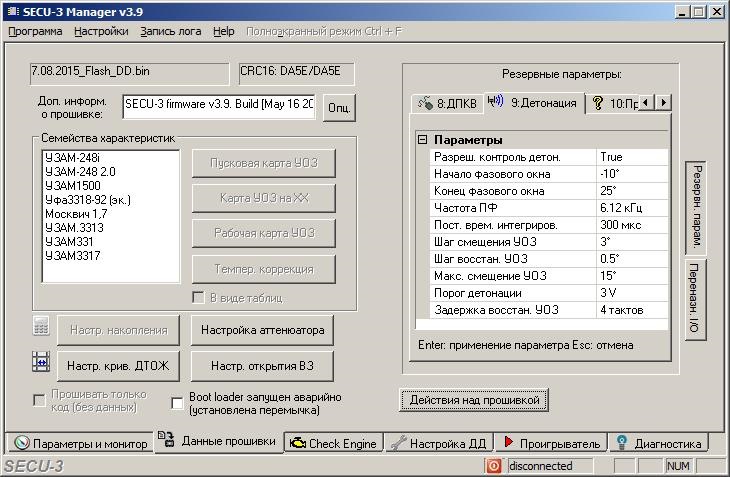Select the vertical Резервн. парам. tab

[x=696, y=207]
